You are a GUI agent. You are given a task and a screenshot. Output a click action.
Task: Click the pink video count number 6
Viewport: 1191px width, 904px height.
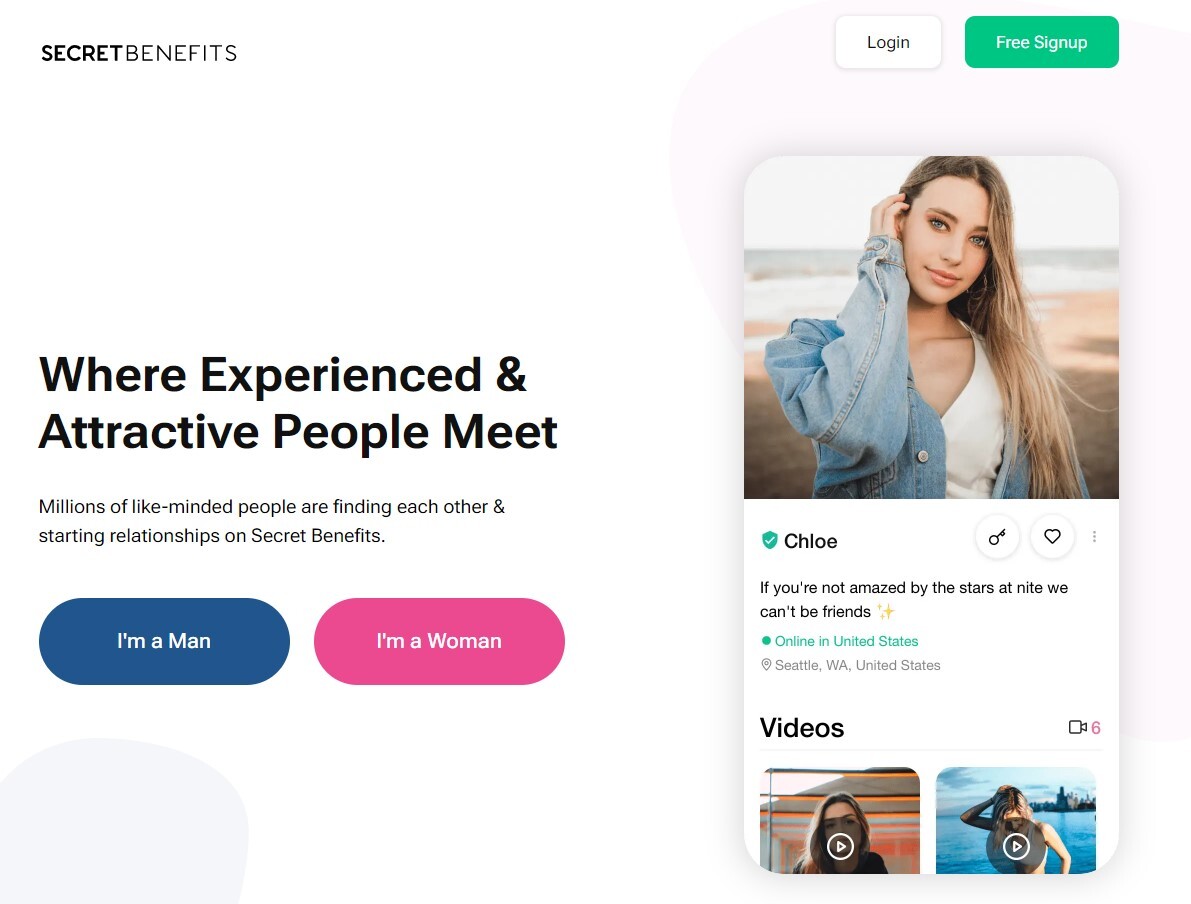(1096, 728)
